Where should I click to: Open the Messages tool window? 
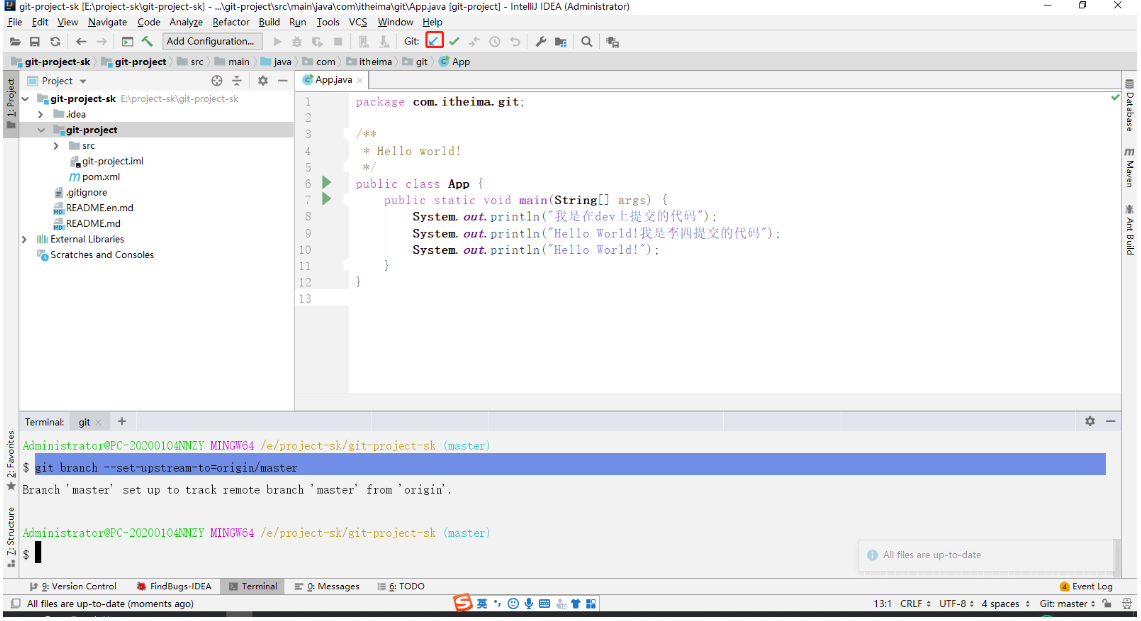click(x=327, y=587)
